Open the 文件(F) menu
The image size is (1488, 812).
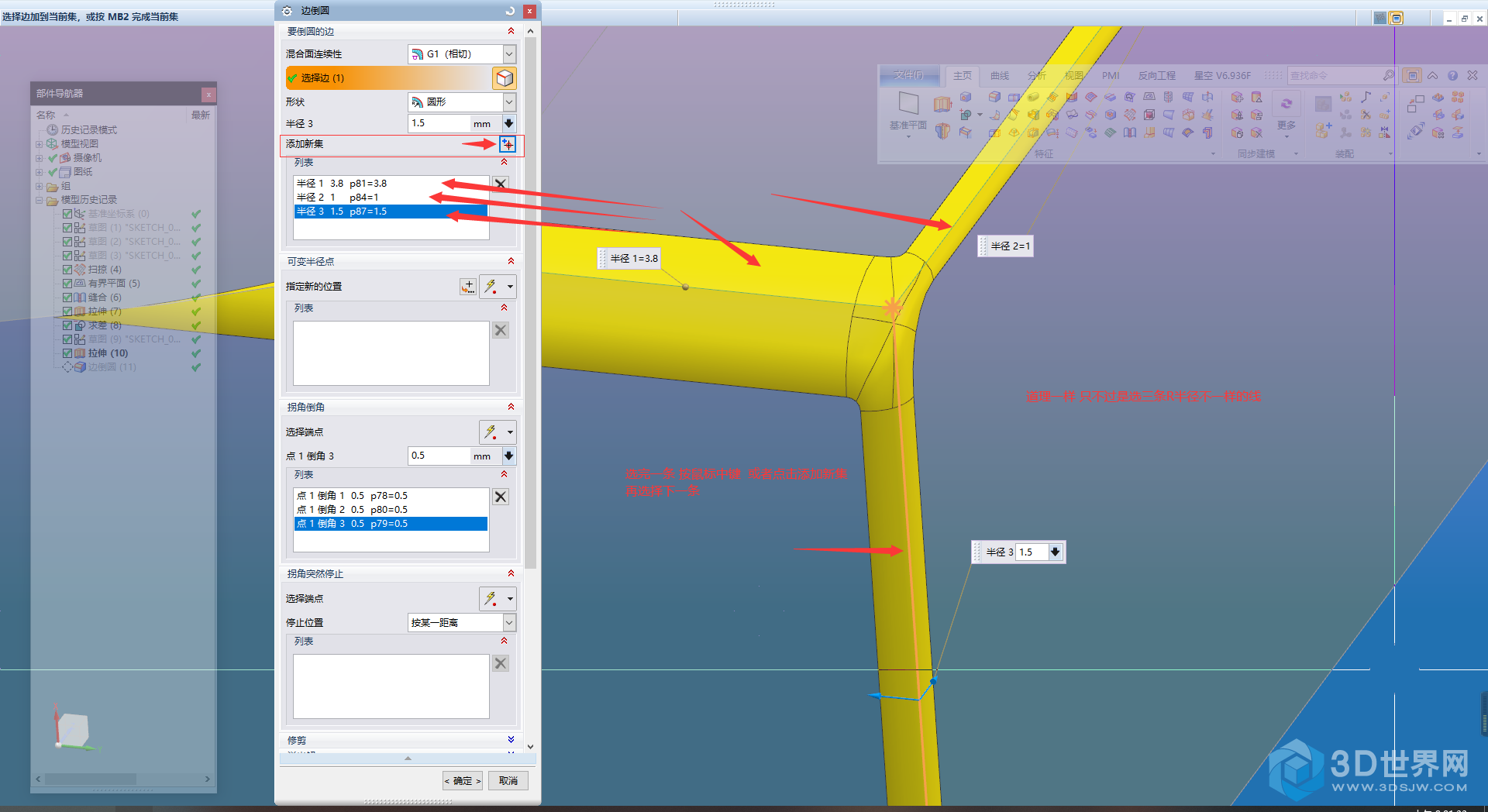(x=908, y=75)
